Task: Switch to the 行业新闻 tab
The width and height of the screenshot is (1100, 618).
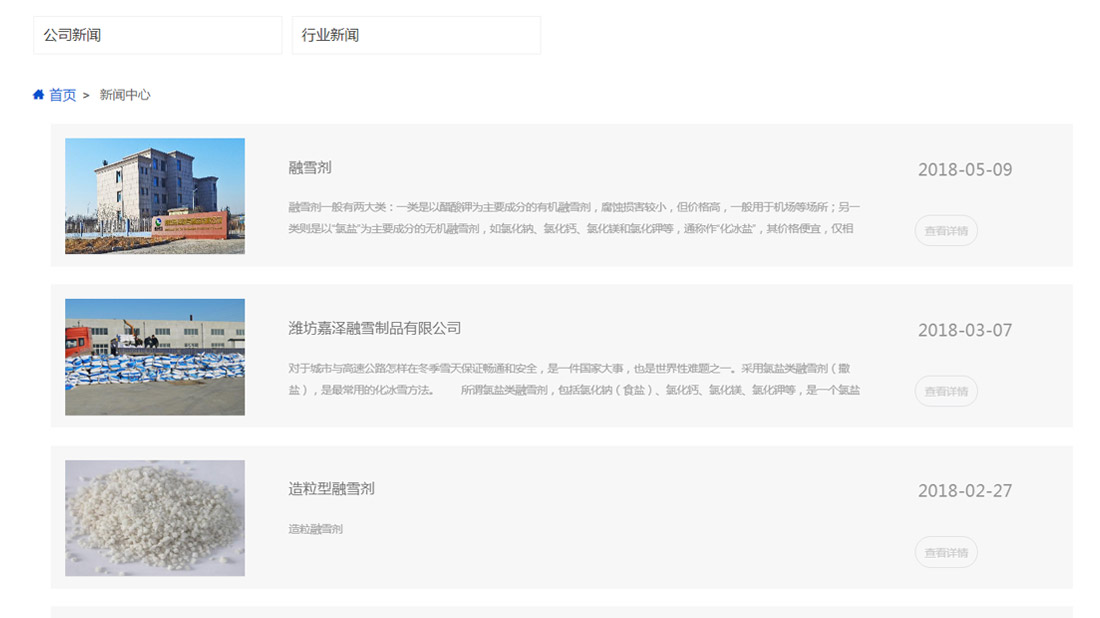Action: pos(416,35)
